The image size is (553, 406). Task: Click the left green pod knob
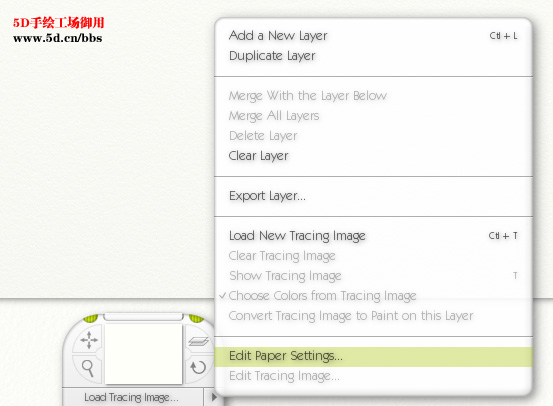point(91,319)
